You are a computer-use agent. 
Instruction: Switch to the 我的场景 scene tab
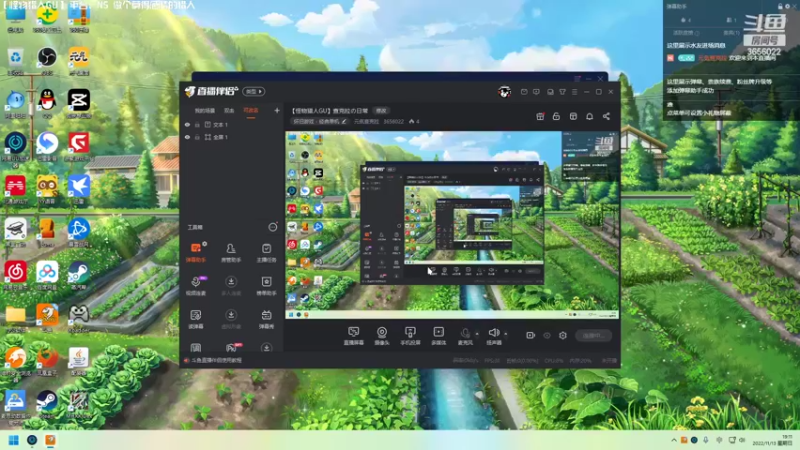coord(205,111)
